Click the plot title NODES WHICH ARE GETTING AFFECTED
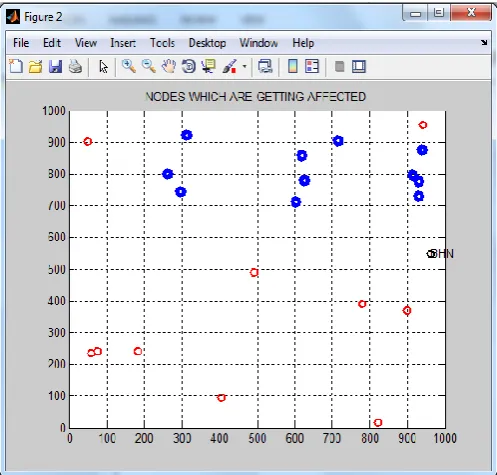Screen dimensions: 497x475 tap(256, 97)
